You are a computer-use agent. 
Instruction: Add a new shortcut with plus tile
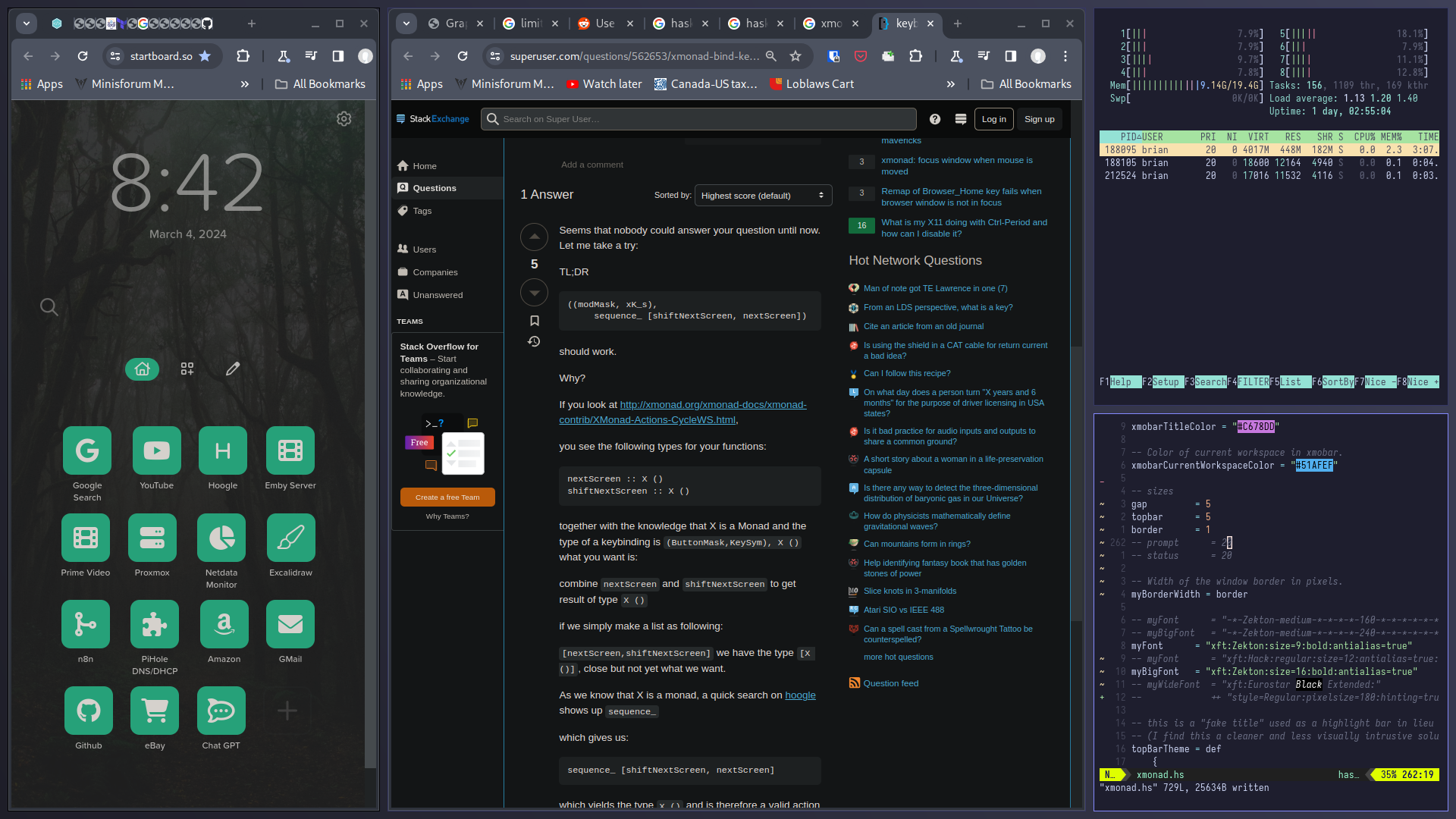point(287,711)
